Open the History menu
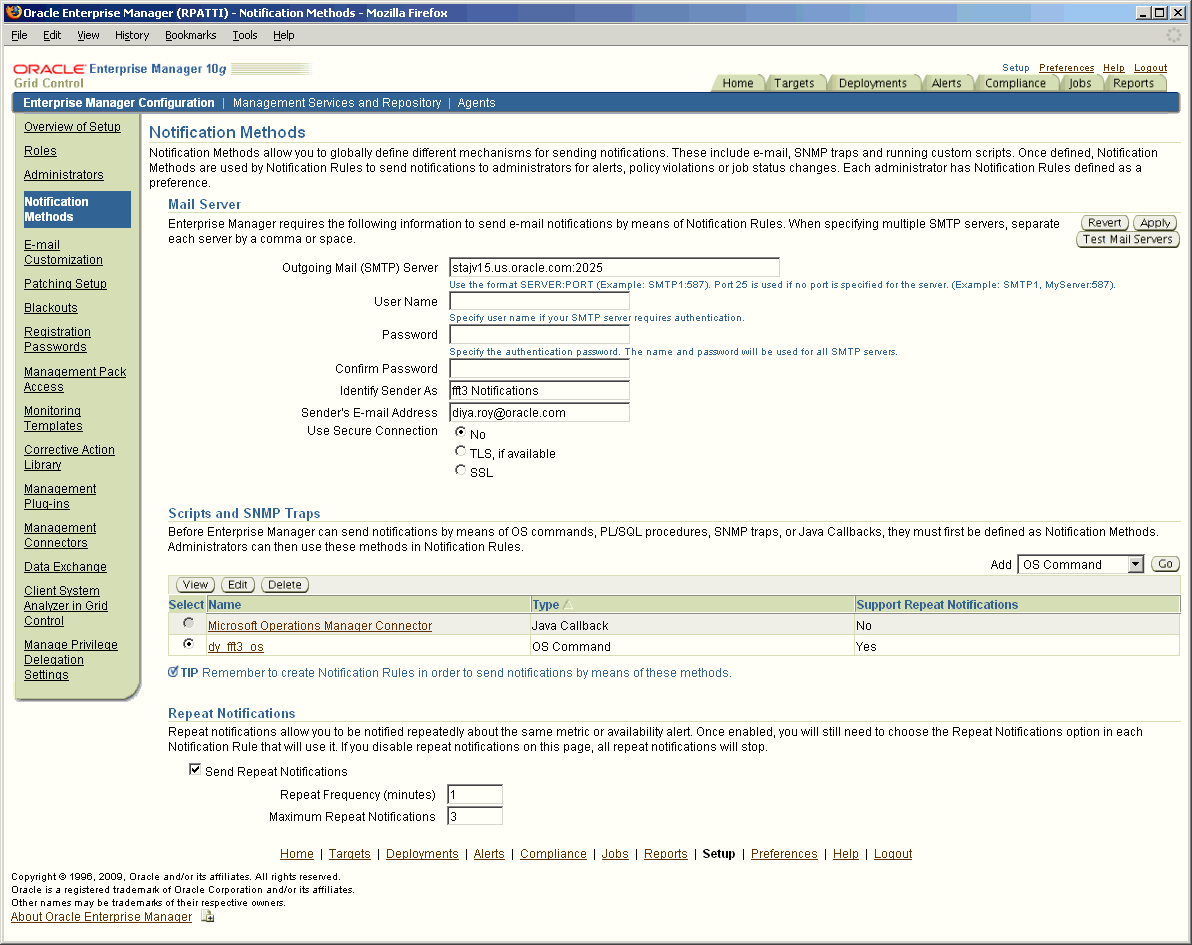Image resolution: width=1192 pixels, height=945 pixels. (132, 35)
